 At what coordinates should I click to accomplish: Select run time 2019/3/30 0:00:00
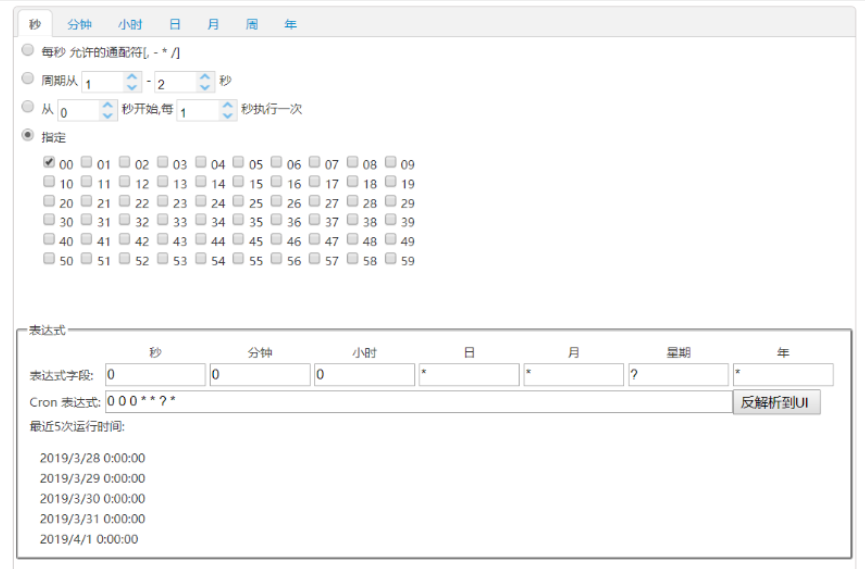(93, 499)
